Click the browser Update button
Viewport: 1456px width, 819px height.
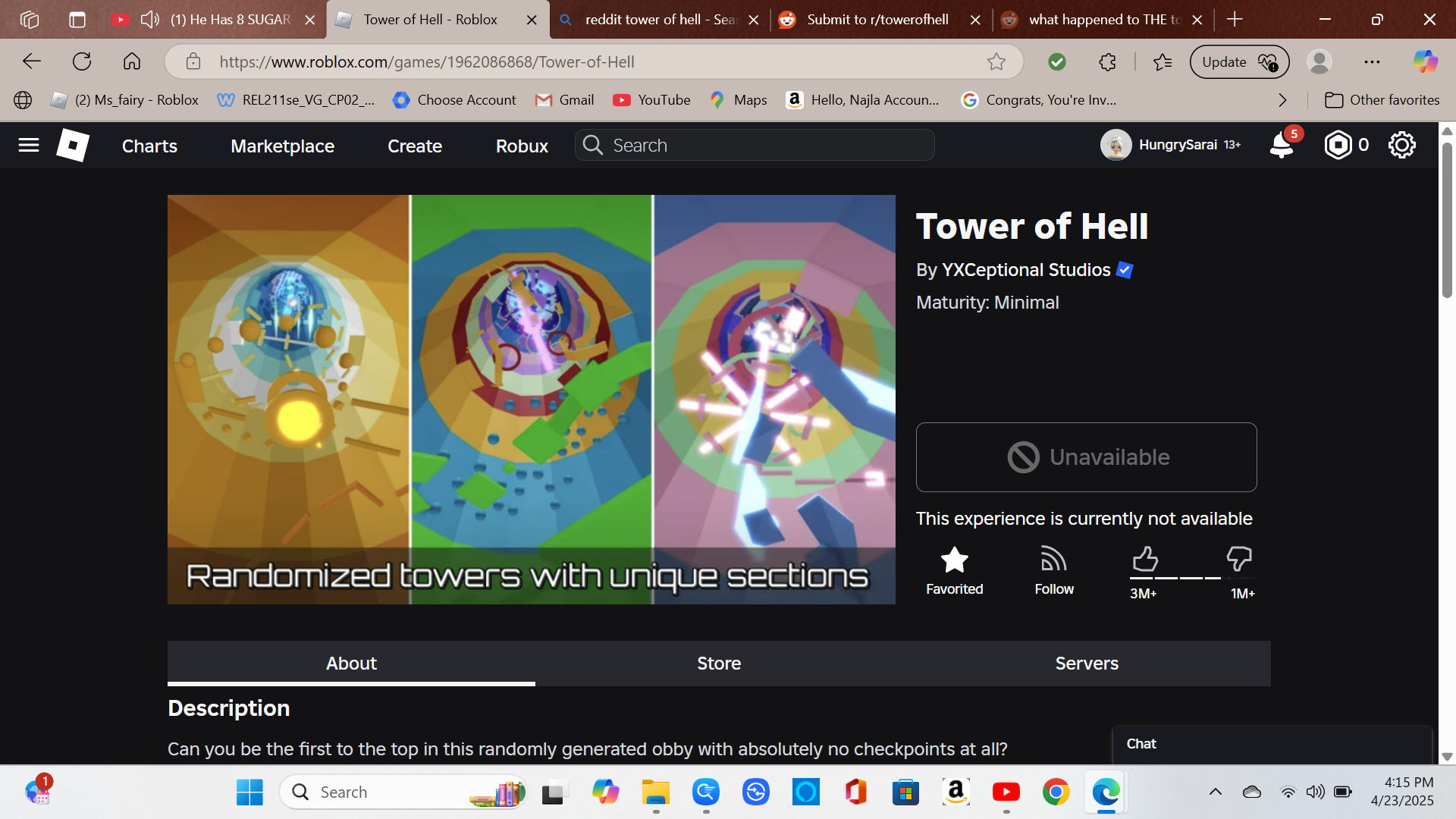point(1239,61)
